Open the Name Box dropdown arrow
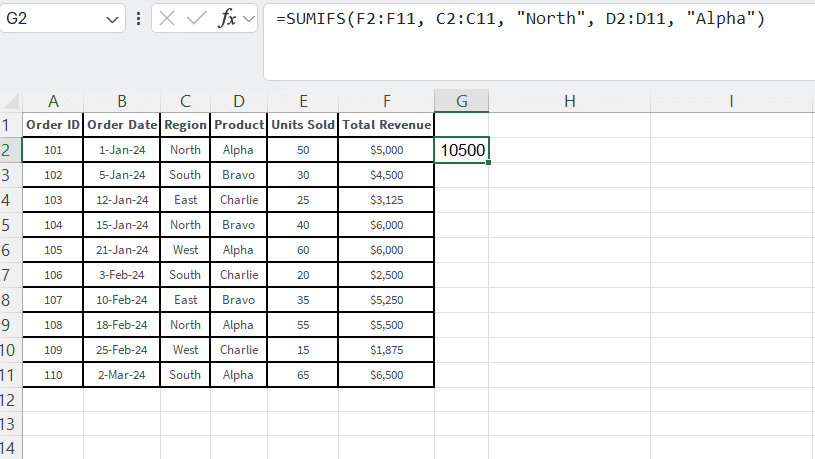 (x=112, y=20)
